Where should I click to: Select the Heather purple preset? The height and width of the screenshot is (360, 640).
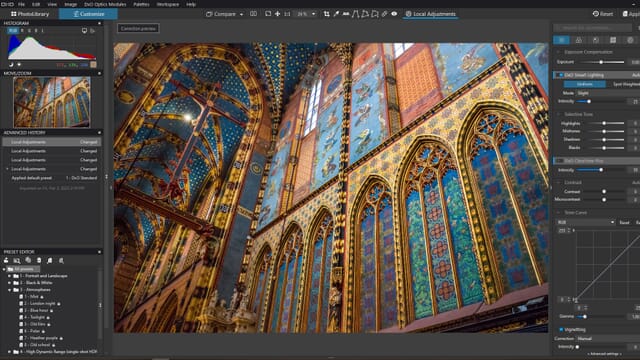pyautogui.click(x=41, y=338)
